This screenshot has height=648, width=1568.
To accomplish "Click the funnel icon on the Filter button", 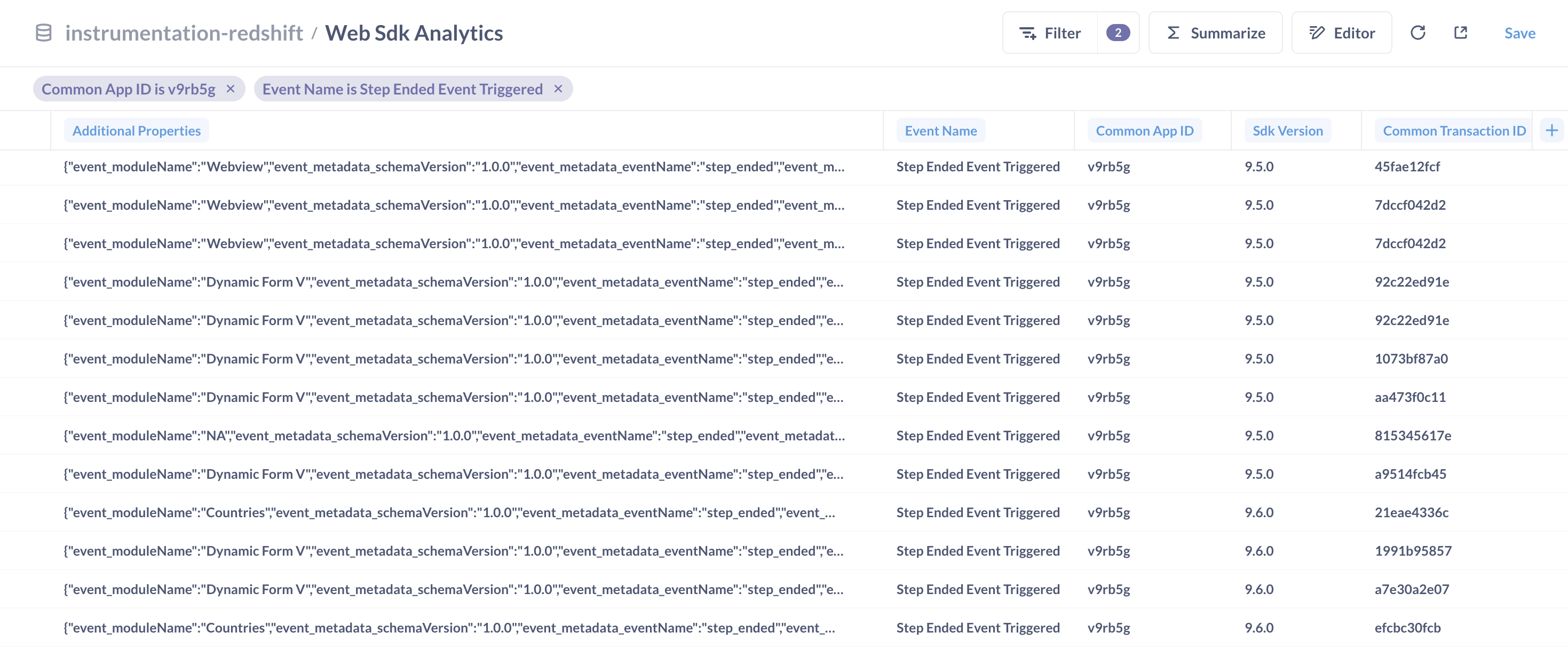I will (1027, 32).
